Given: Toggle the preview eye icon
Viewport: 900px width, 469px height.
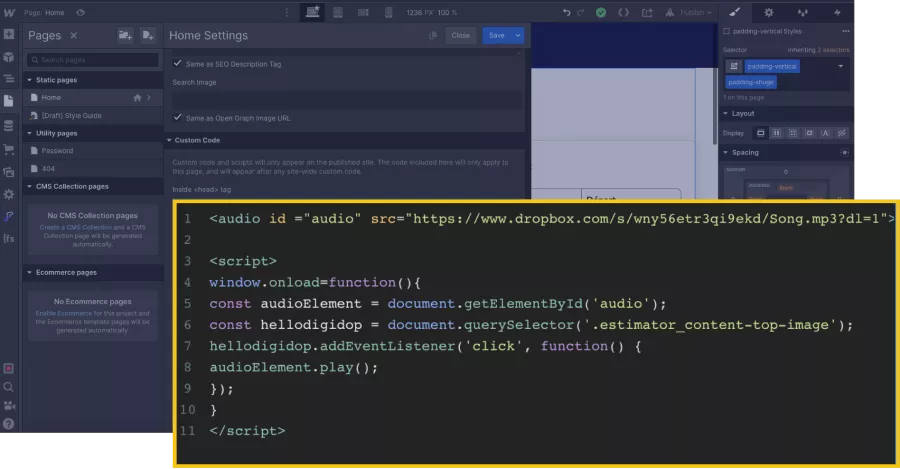Looking at the screenshot, I should 80,12.
